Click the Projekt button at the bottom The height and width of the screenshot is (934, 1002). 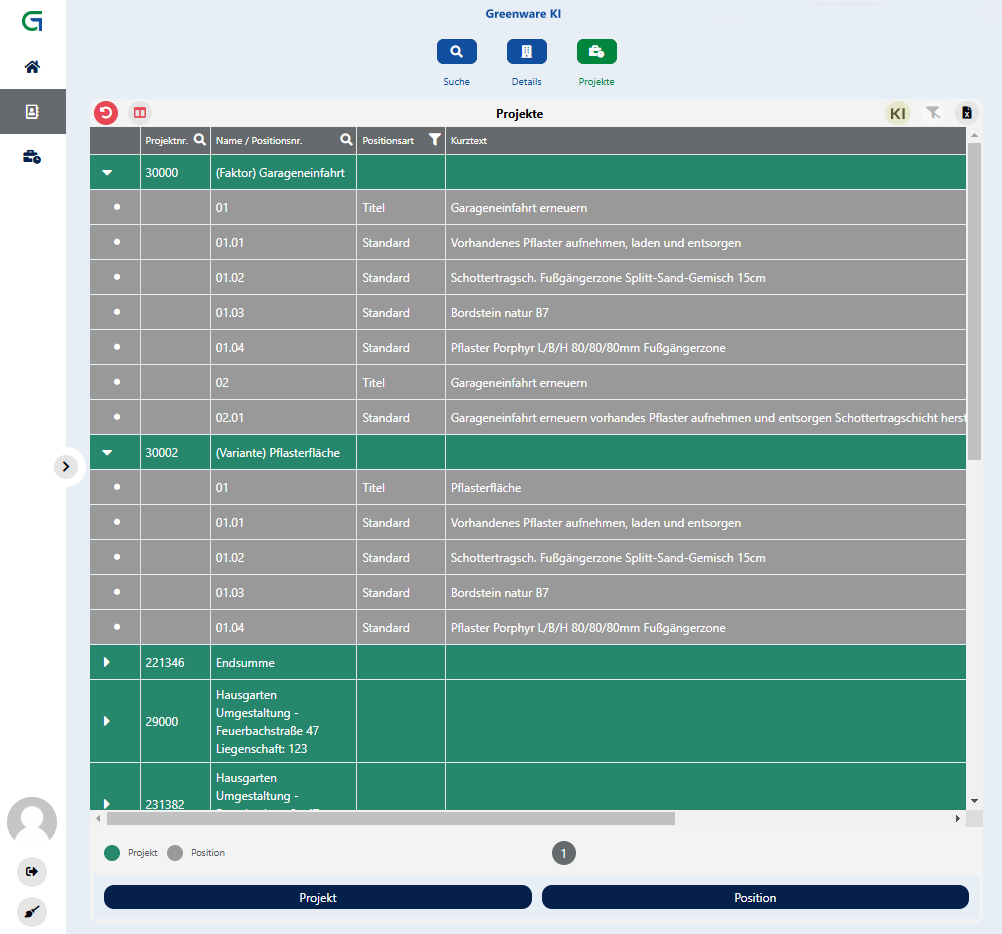(318, 898)
